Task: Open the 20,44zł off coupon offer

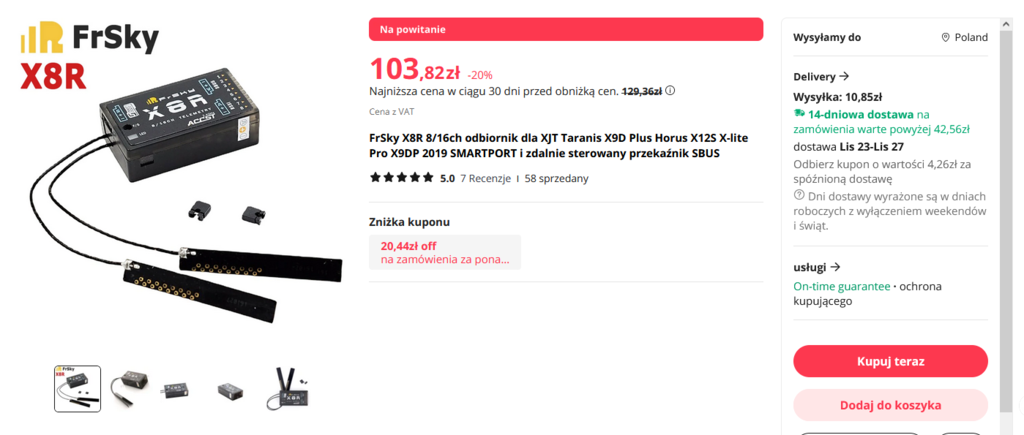Action: pos(444,252)
